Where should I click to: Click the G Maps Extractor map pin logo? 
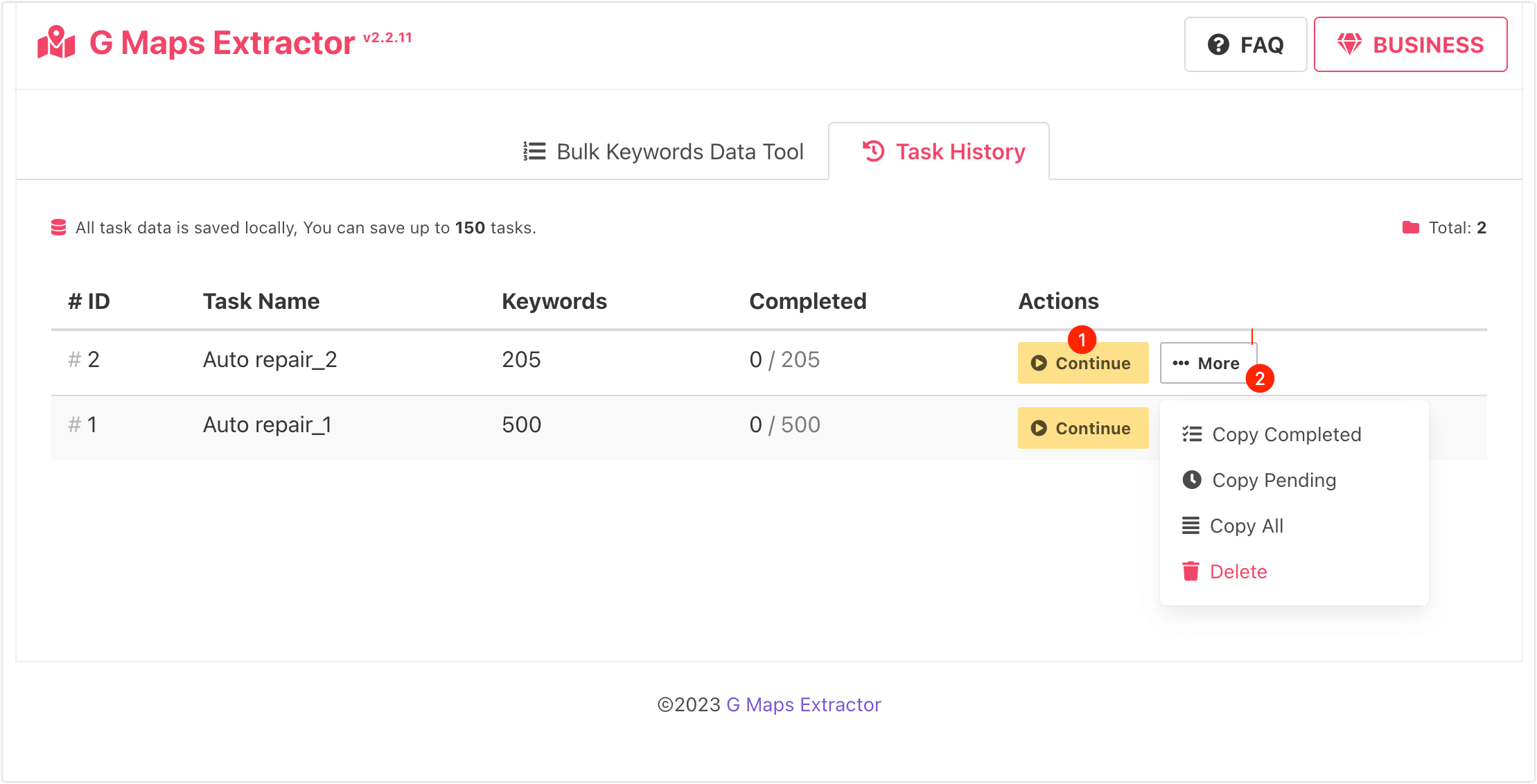click(x=56, y=43)
